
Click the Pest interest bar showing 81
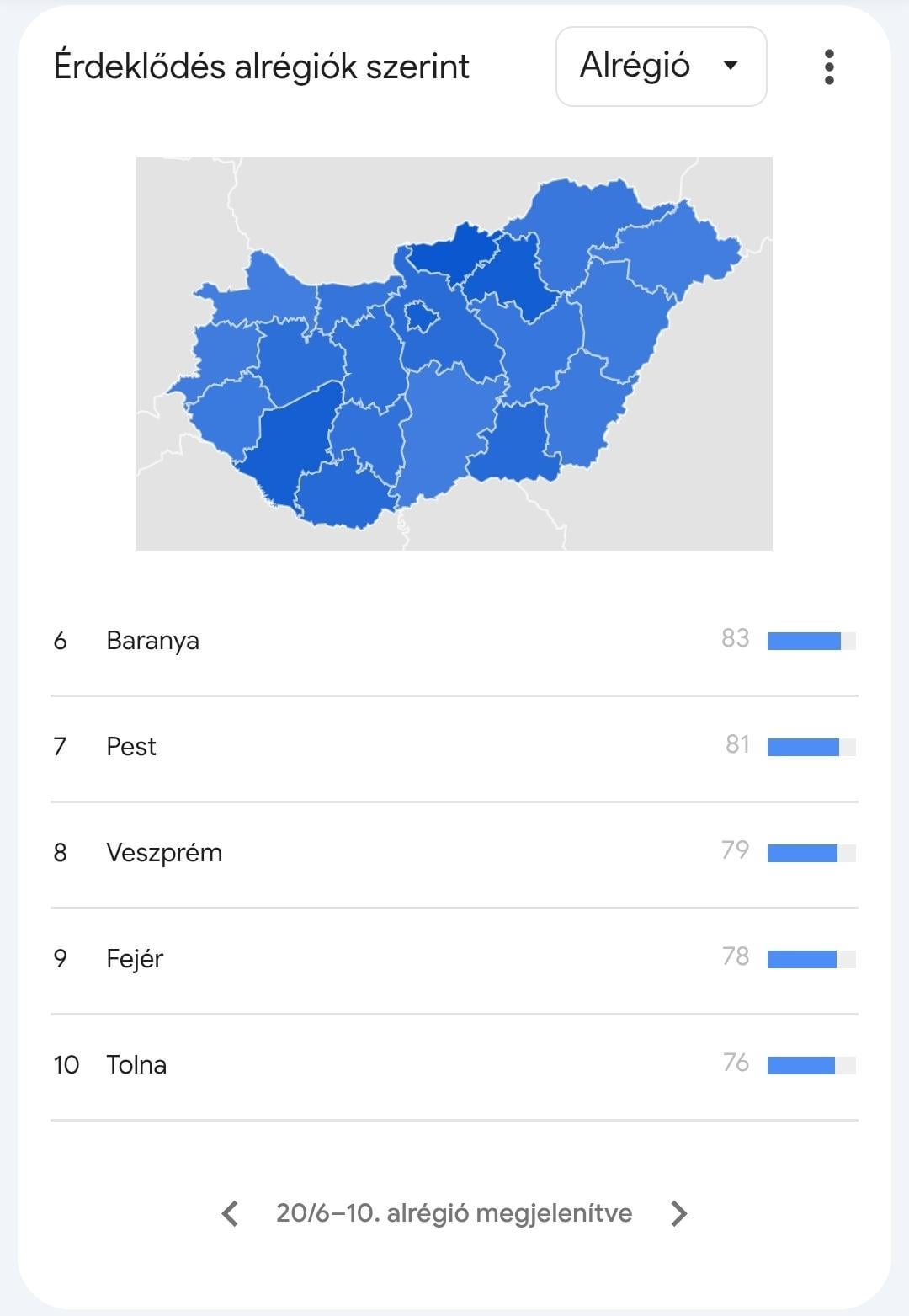[811, 747]
